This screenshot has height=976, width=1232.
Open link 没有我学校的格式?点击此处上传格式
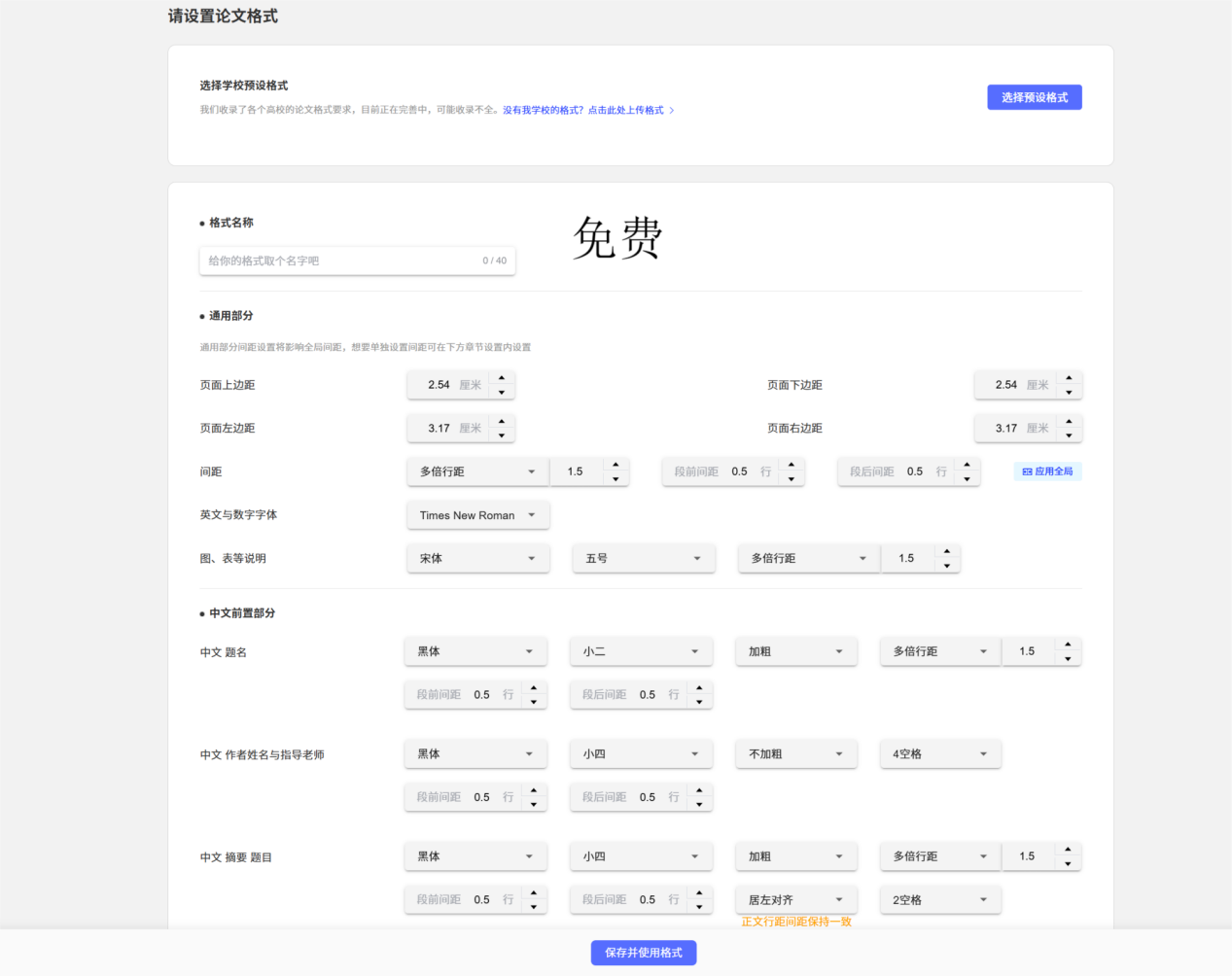click(583, 111)
